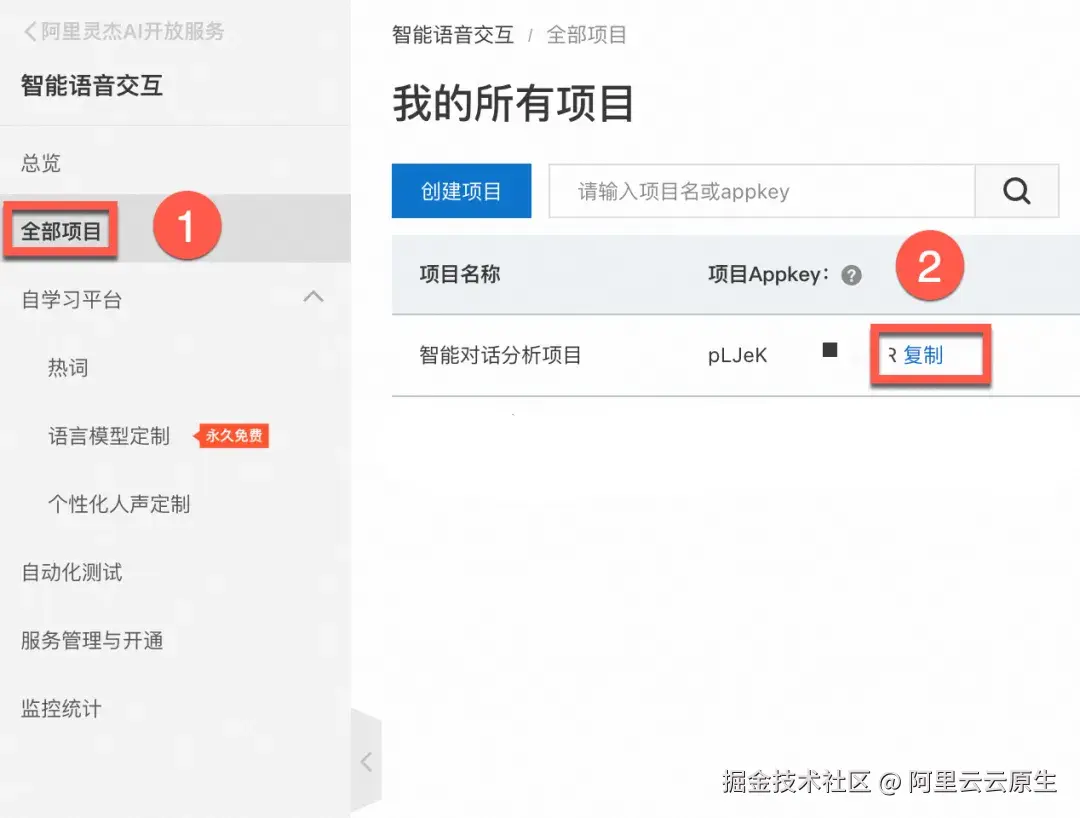The height and width of the screenshot is (818, 1080).
Task: Click the 永久免费 badge beside 语言模型定制
Action: [x=232, y=435]
